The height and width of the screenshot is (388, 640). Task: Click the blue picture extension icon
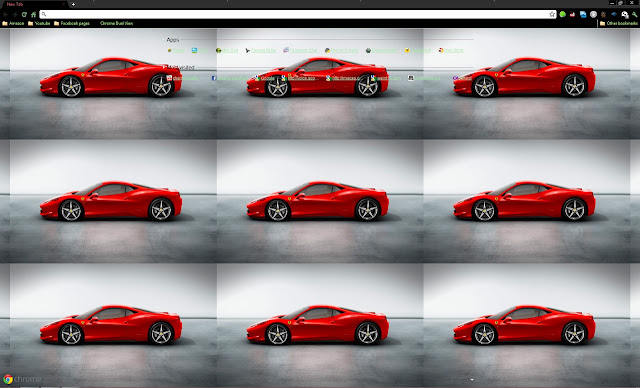point(583,14)
